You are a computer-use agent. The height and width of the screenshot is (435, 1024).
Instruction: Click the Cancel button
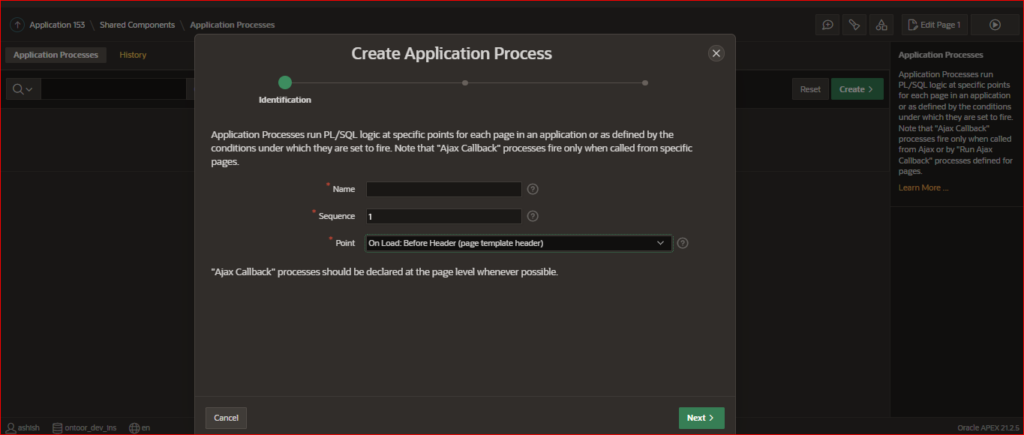click(x=226, y=417)
